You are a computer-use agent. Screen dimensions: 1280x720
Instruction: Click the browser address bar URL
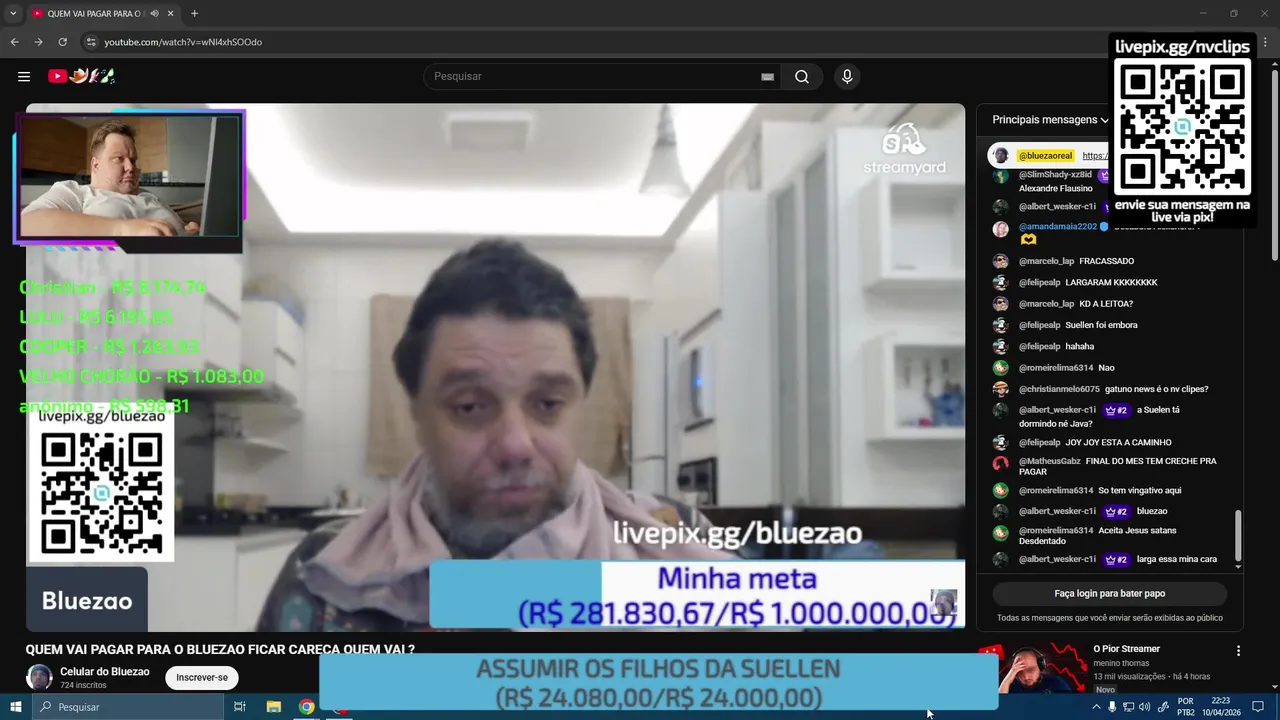point(183,42)
